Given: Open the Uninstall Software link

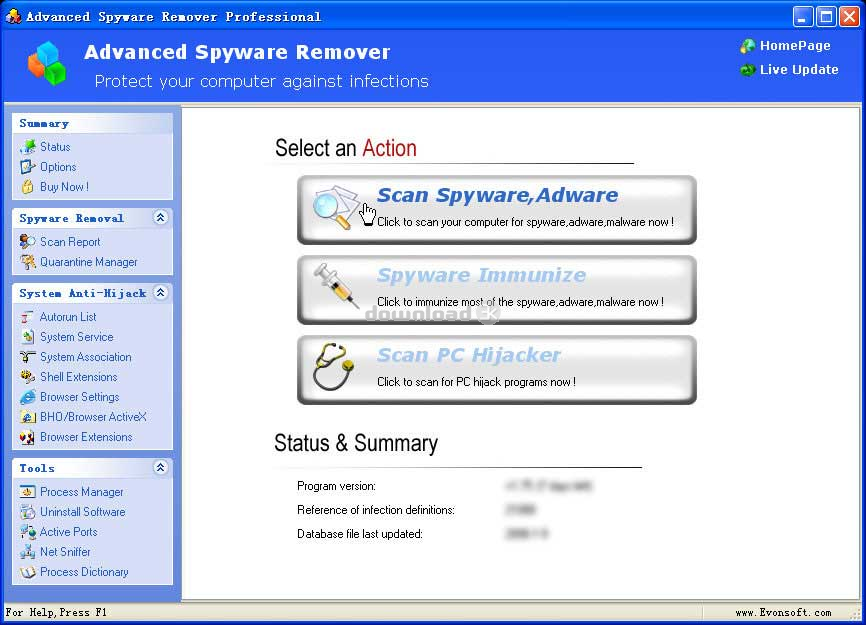Looking at the screenshot, I should coord(83,512).
